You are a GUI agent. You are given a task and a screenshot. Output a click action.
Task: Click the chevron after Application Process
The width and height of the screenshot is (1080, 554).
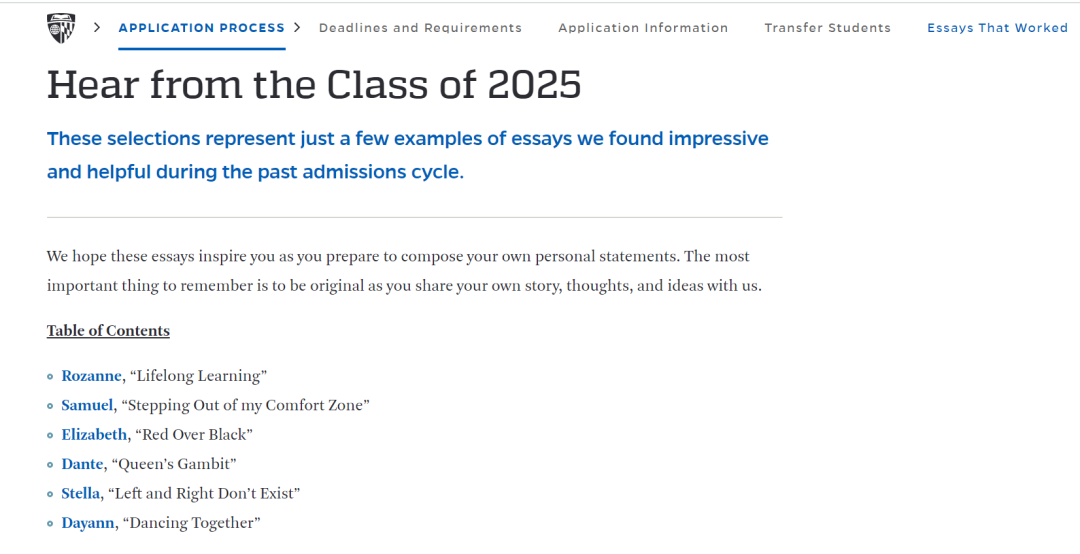tap(298, 28)
